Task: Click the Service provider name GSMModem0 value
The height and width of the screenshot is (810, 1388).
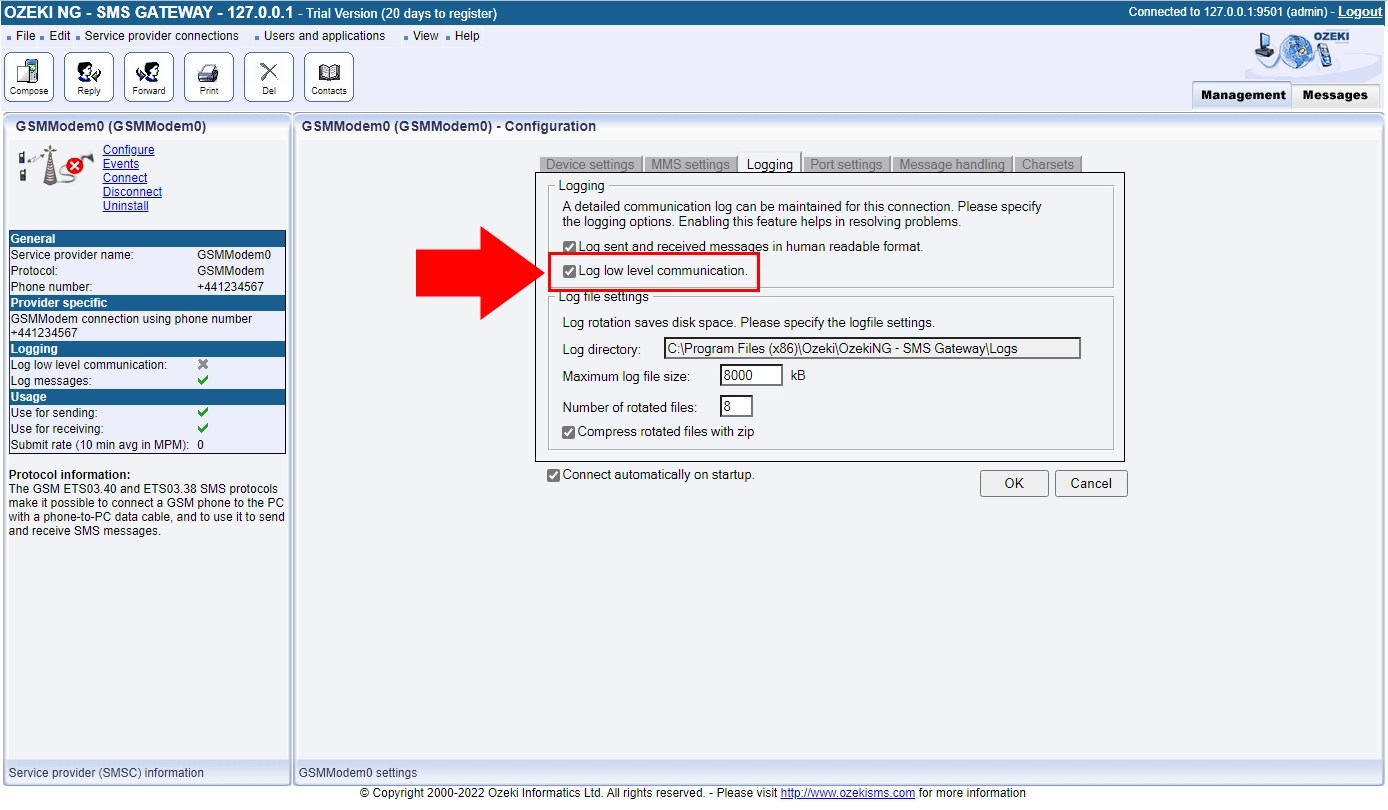Action: 234,255
